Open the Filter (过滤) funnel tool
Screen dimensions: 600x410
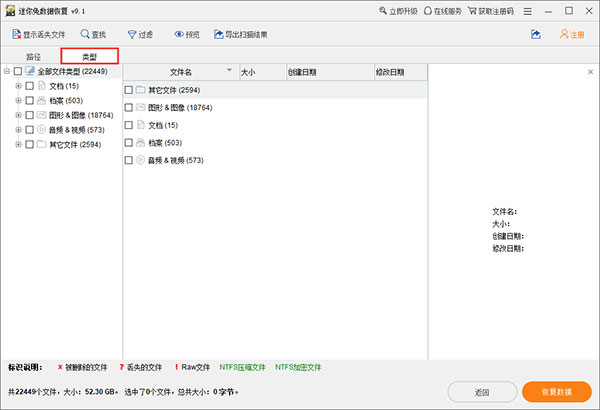pyautogui.click(x=129, y=34)
